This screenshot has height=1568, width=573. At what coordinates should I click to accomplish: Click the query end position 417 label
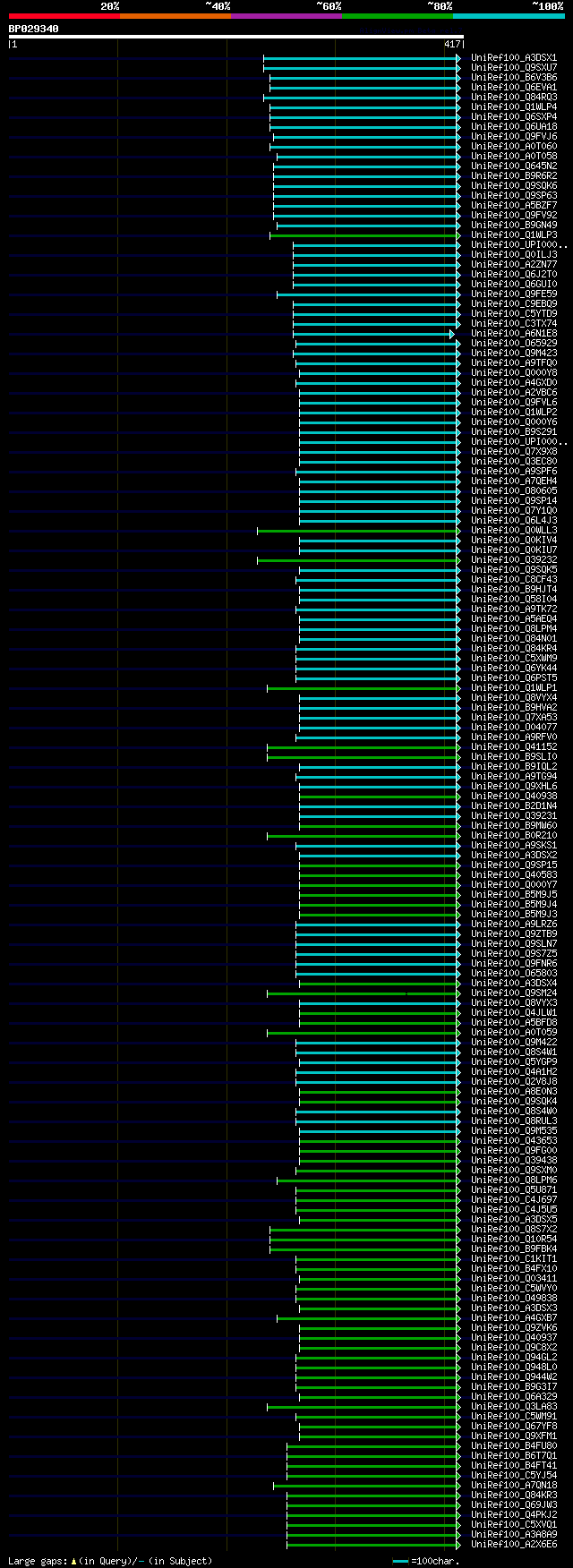tap(452, 44)
